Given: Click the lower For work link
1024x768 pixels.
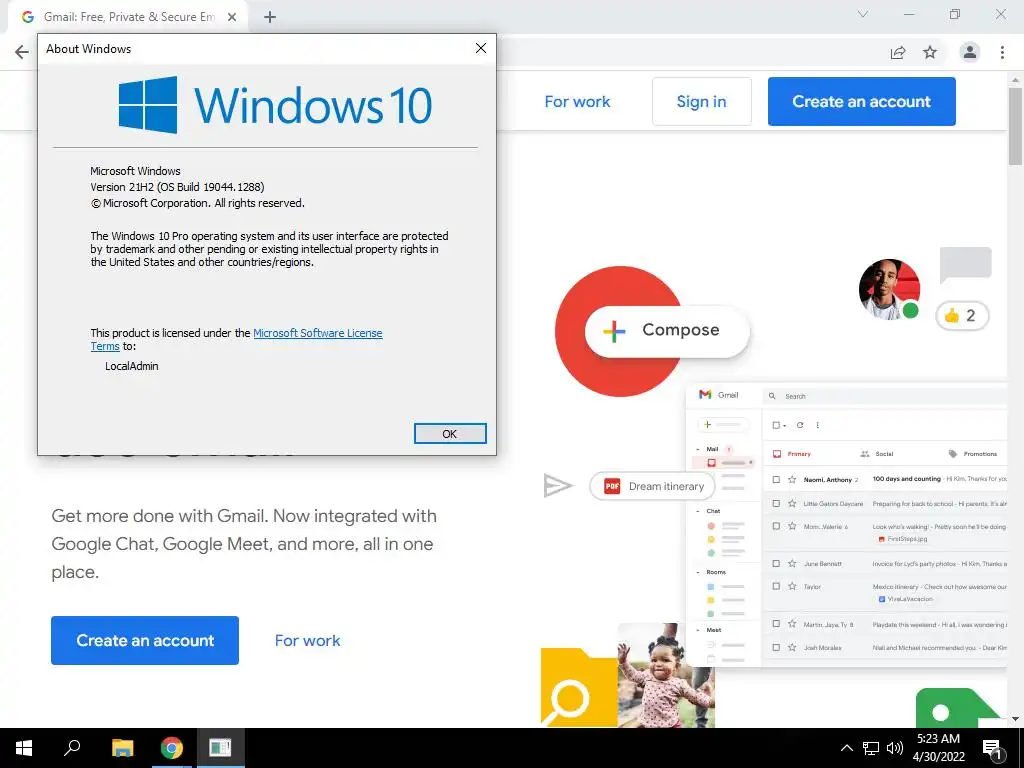Looking at the screenshot, I should click(x=308, y=641).
